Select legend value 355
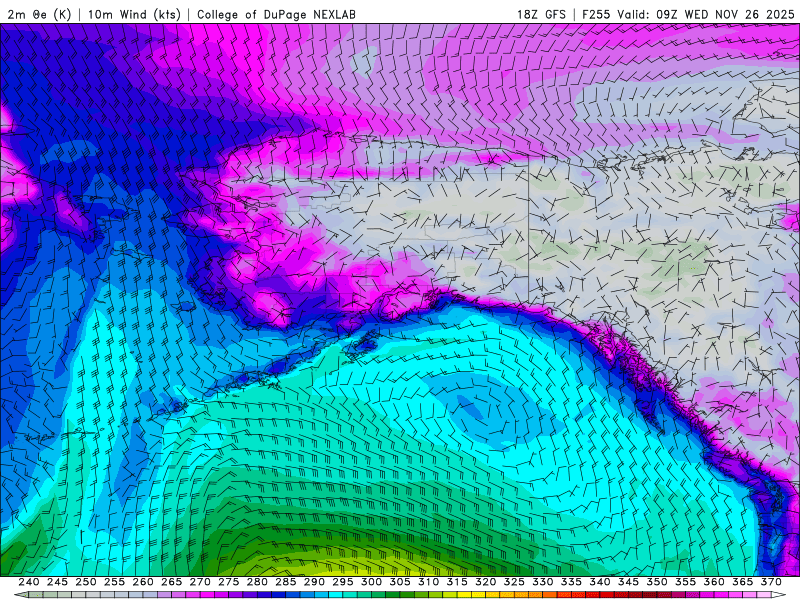 [686, 582]
